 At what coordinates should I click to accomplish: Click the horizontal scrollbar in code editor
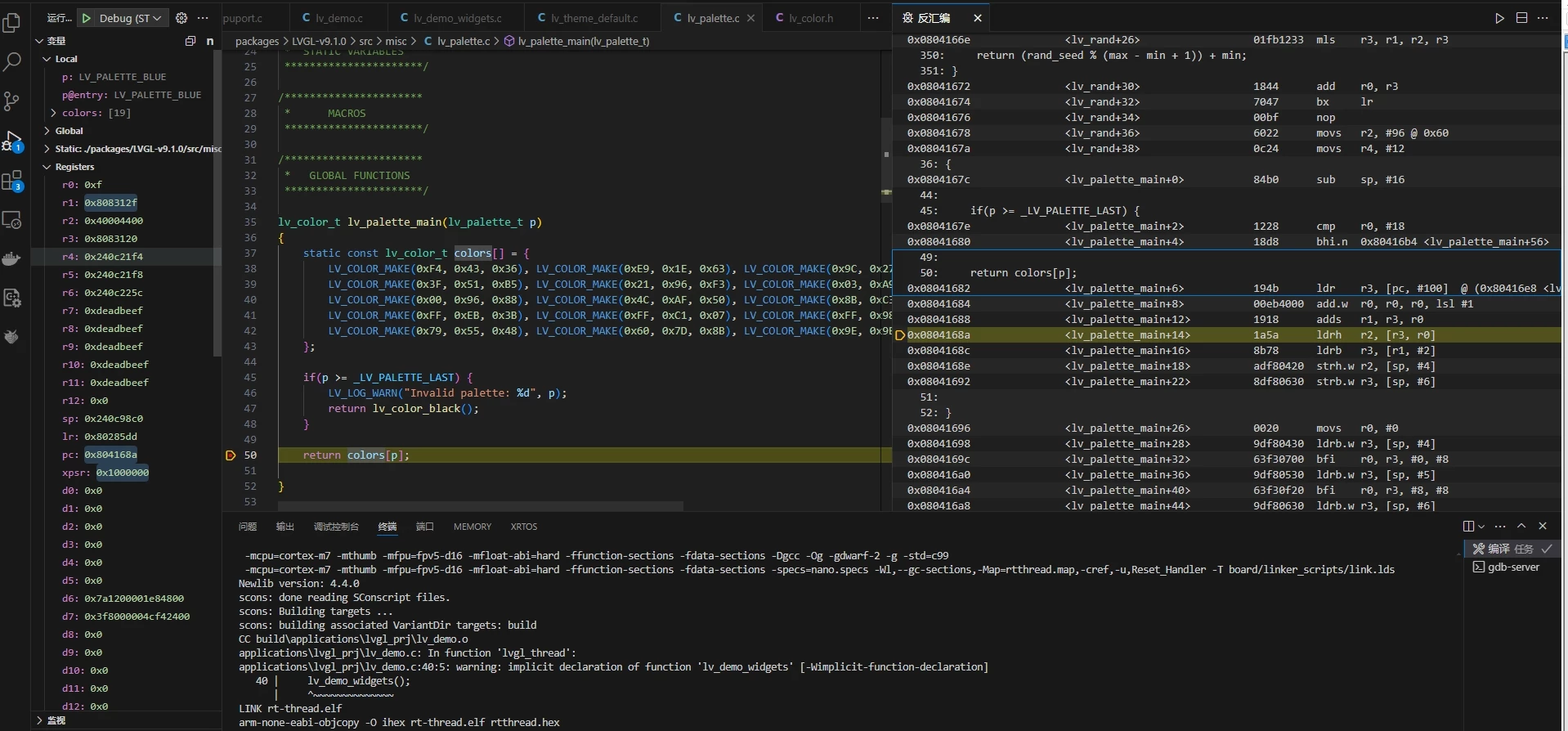tap(481, 507)
